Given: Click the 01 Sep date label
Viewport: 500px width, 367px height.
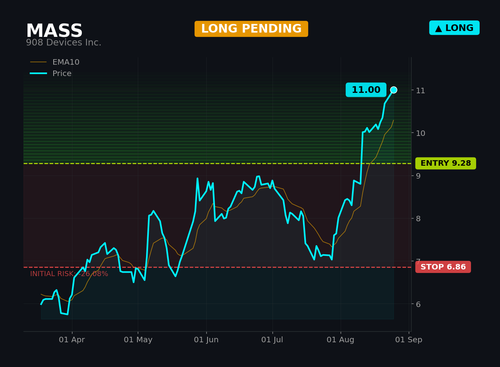Looking at the screenshot, I should 409,340.
